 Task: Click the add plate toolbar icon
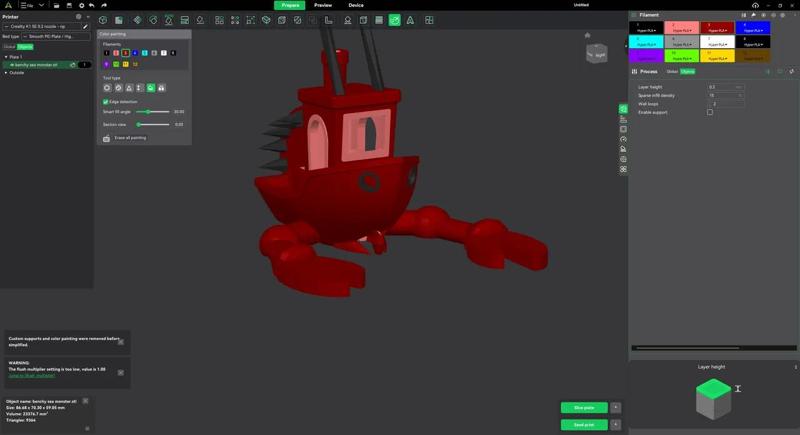click(x=119, y=20)
